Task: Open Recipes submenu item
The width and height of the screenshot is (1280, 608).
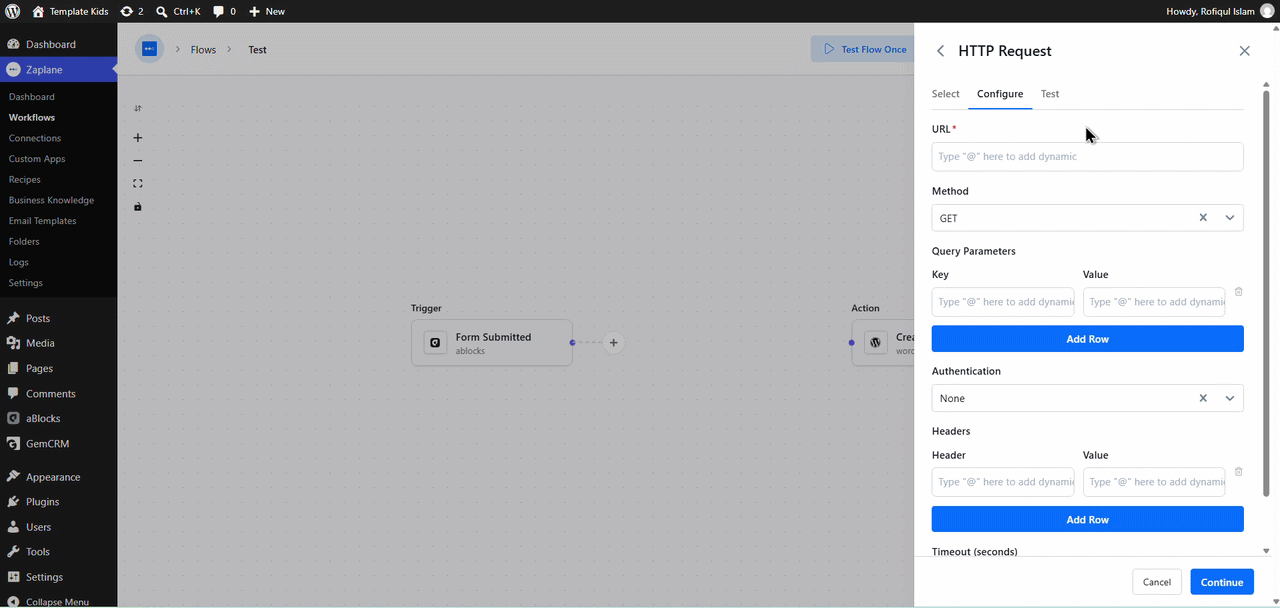Action: coord(25,180)
